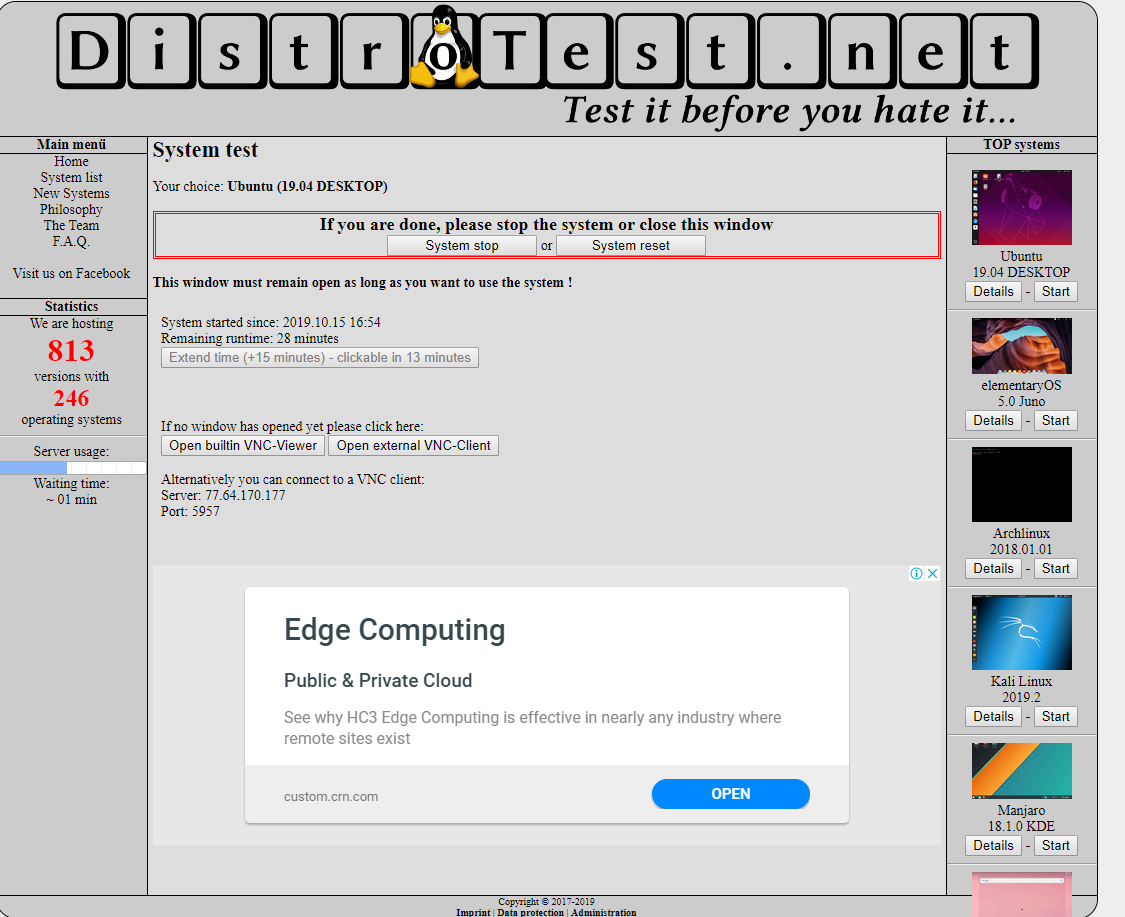Launch the external VNC-Client
This screenshot has width=1125, height=917.
pyautogui.click(x=413, y=445)
